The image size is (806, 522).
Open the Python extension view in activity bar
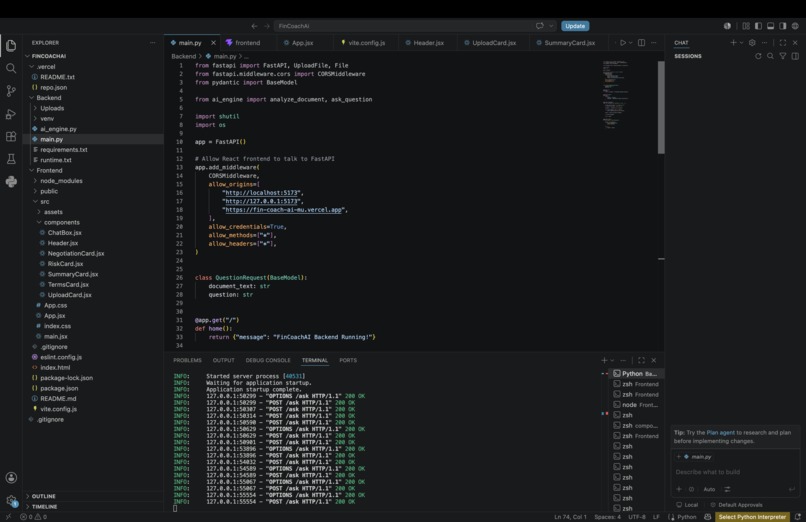pos(11,181)
